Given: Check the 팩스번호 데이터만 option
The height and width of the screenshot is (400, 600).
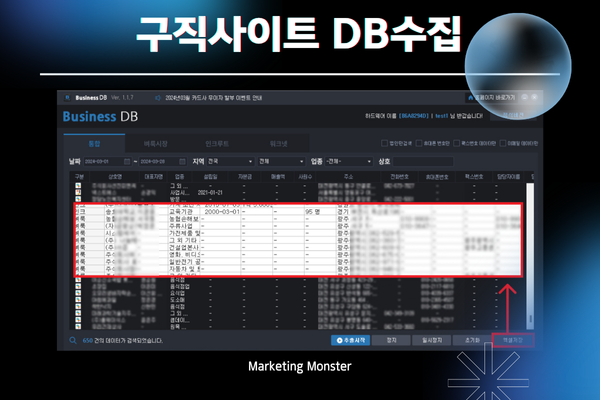Looking at the screenshot, I should coord(456,143).
